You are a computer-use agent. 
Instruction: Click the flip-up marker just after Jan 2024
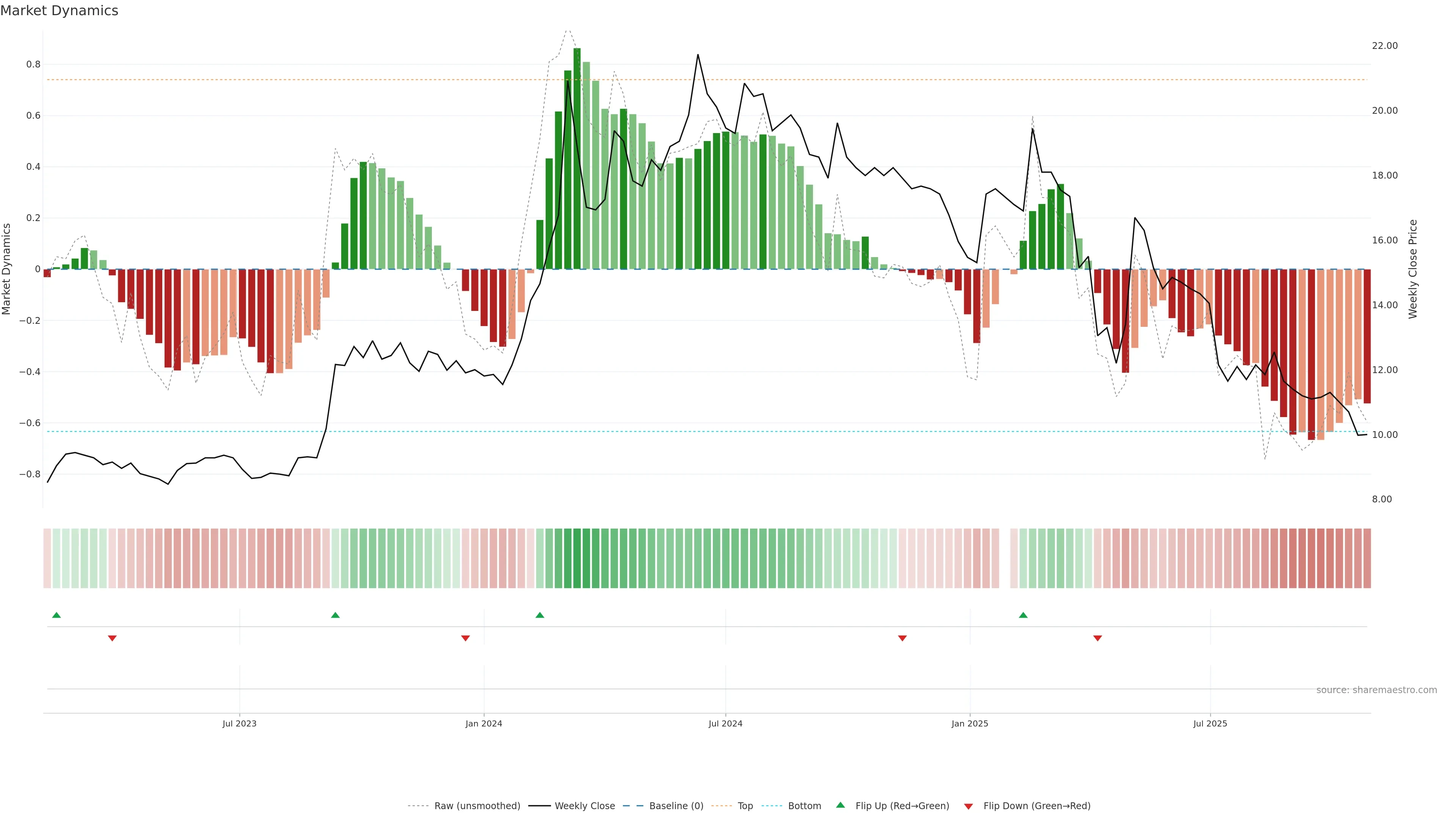[x=540, y=615]
